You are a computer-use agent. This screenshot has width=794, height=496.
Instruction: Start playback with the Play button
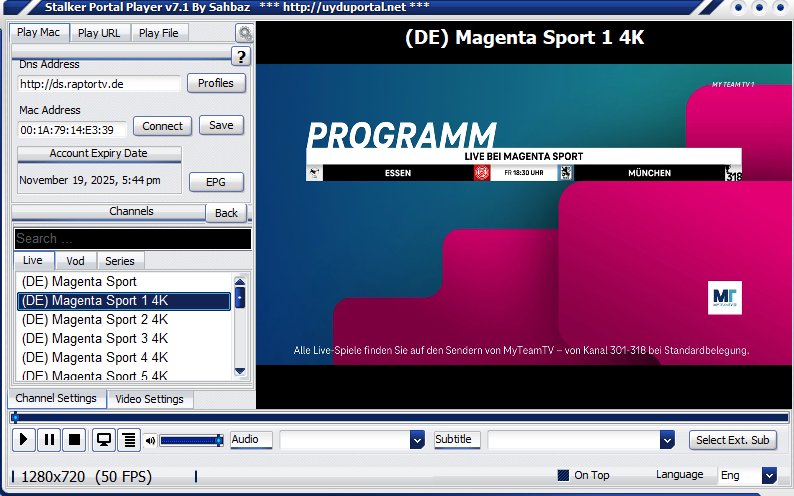tap(23, 439)
